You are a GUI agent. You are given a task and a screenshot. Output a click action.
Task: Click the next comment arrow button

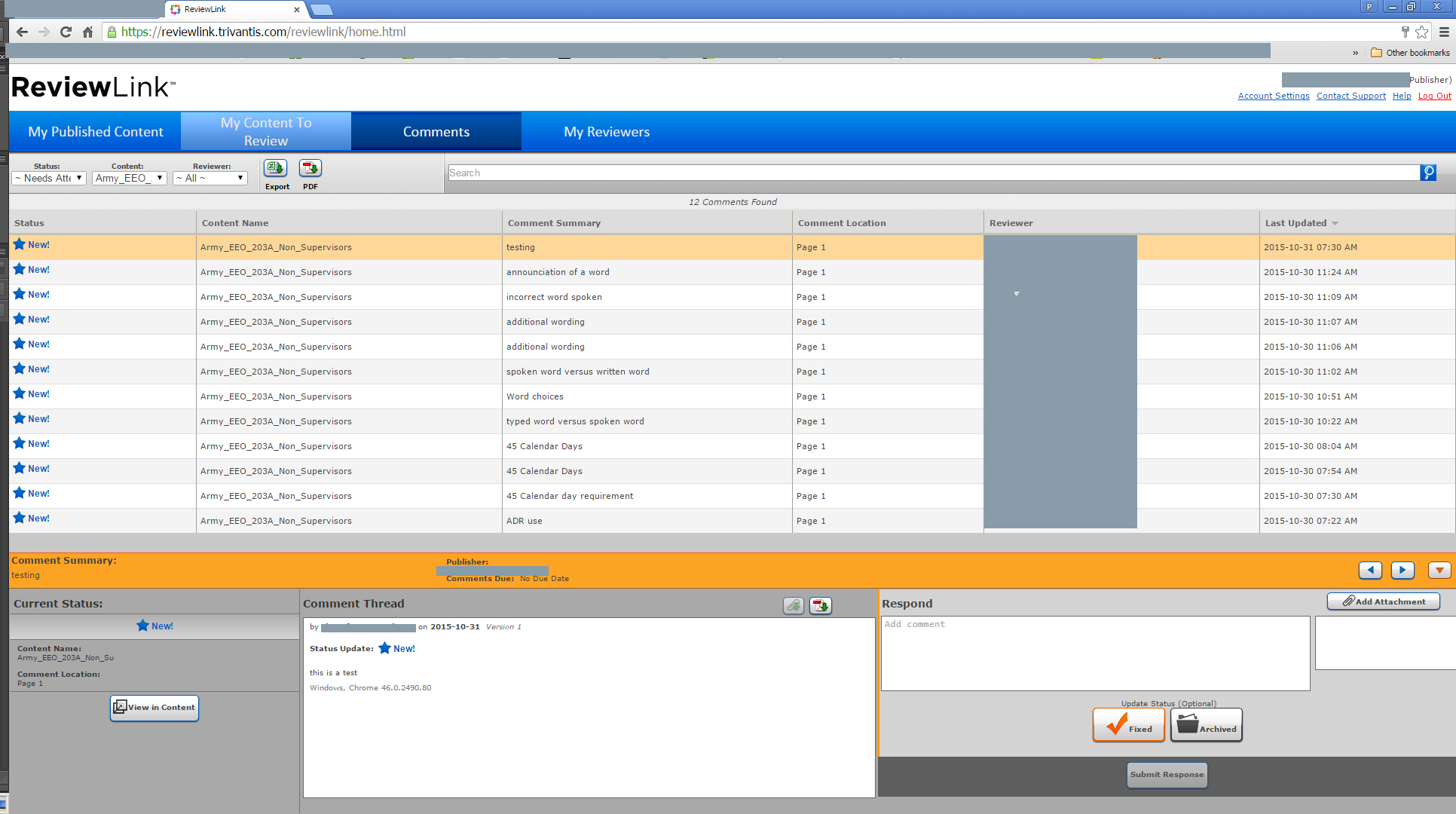pyautogui.click(x=1402, y=571)
